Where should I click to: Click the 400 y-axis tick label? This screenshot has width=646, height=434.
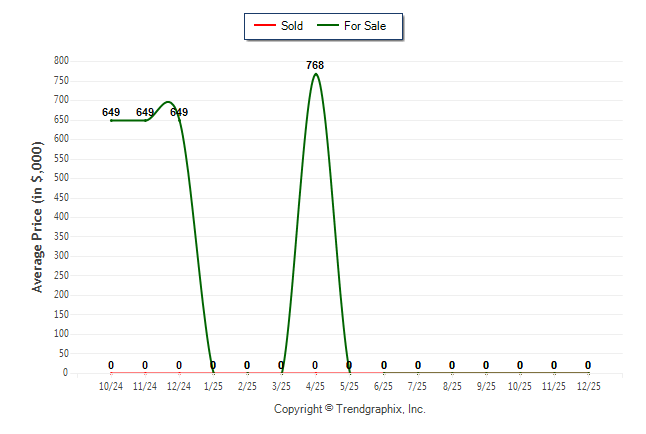60,217
